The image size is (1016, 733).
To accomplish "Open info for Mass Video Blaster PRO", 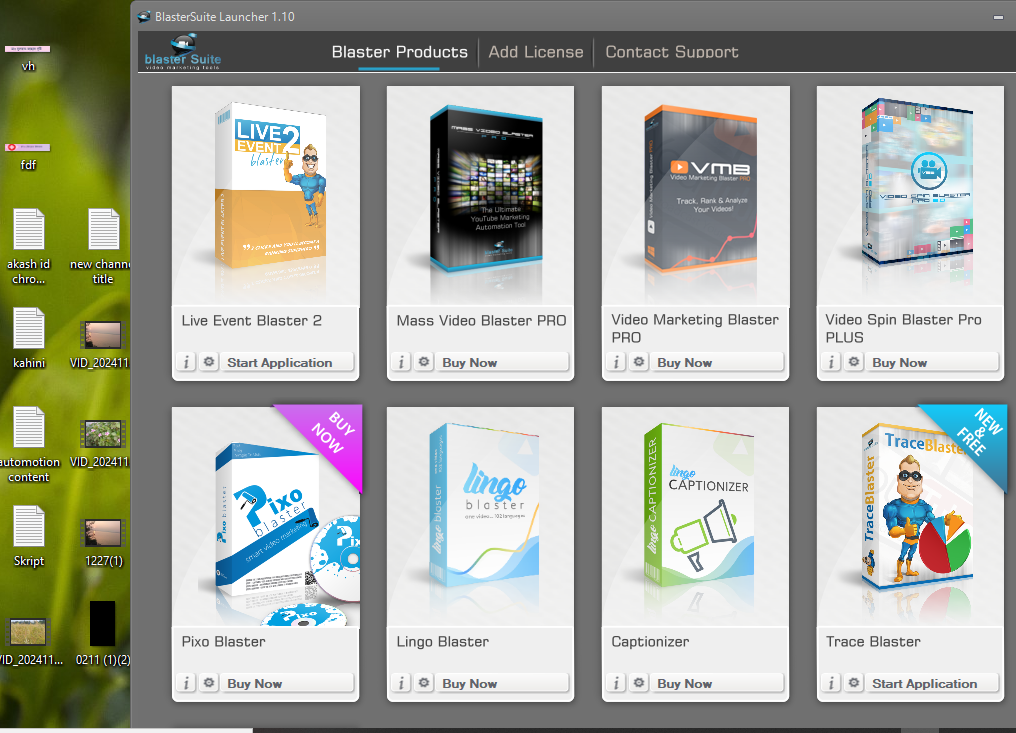I will tap(401, 362).
